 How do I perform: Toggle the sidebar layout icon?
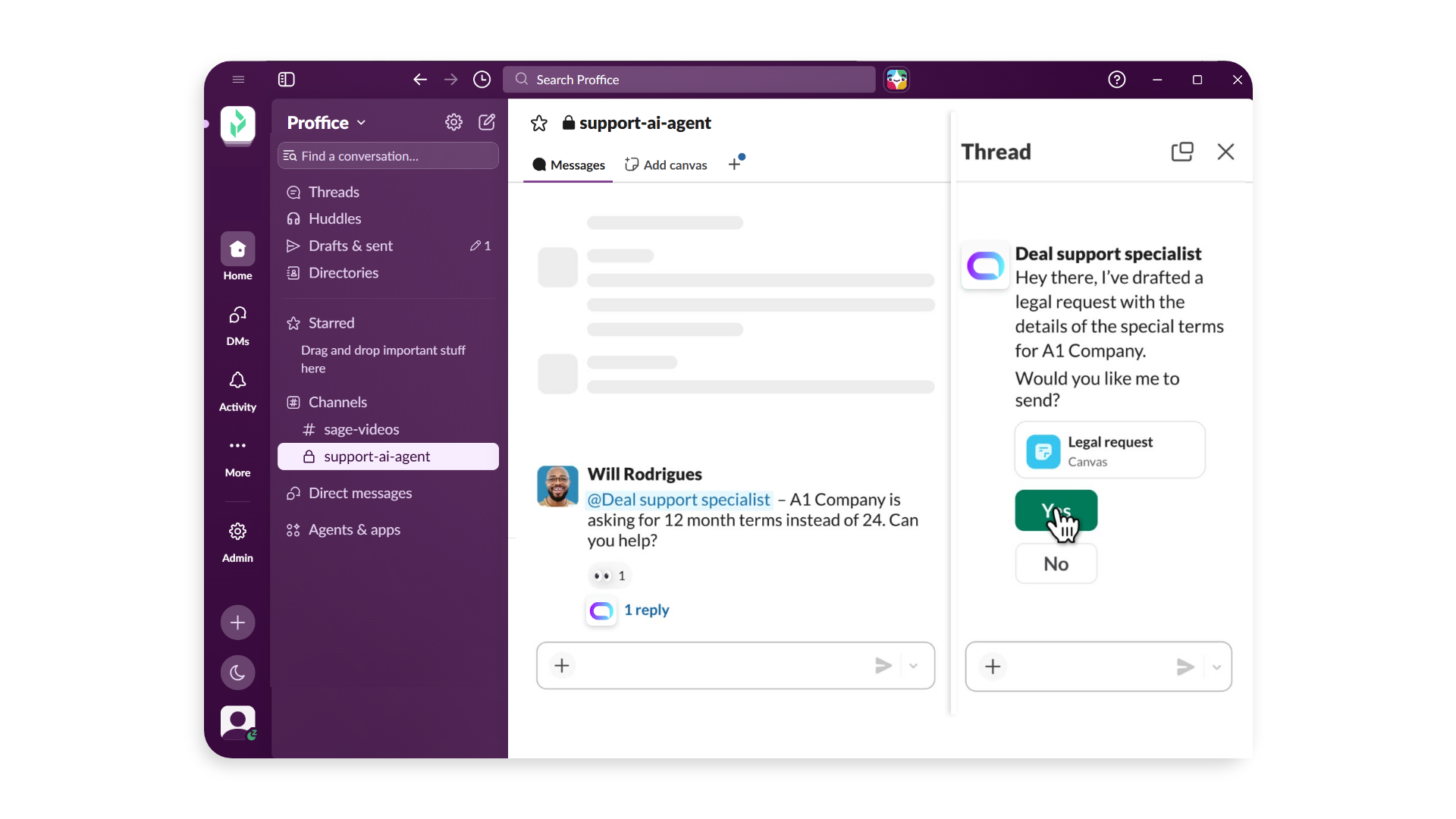coord(287,80)
